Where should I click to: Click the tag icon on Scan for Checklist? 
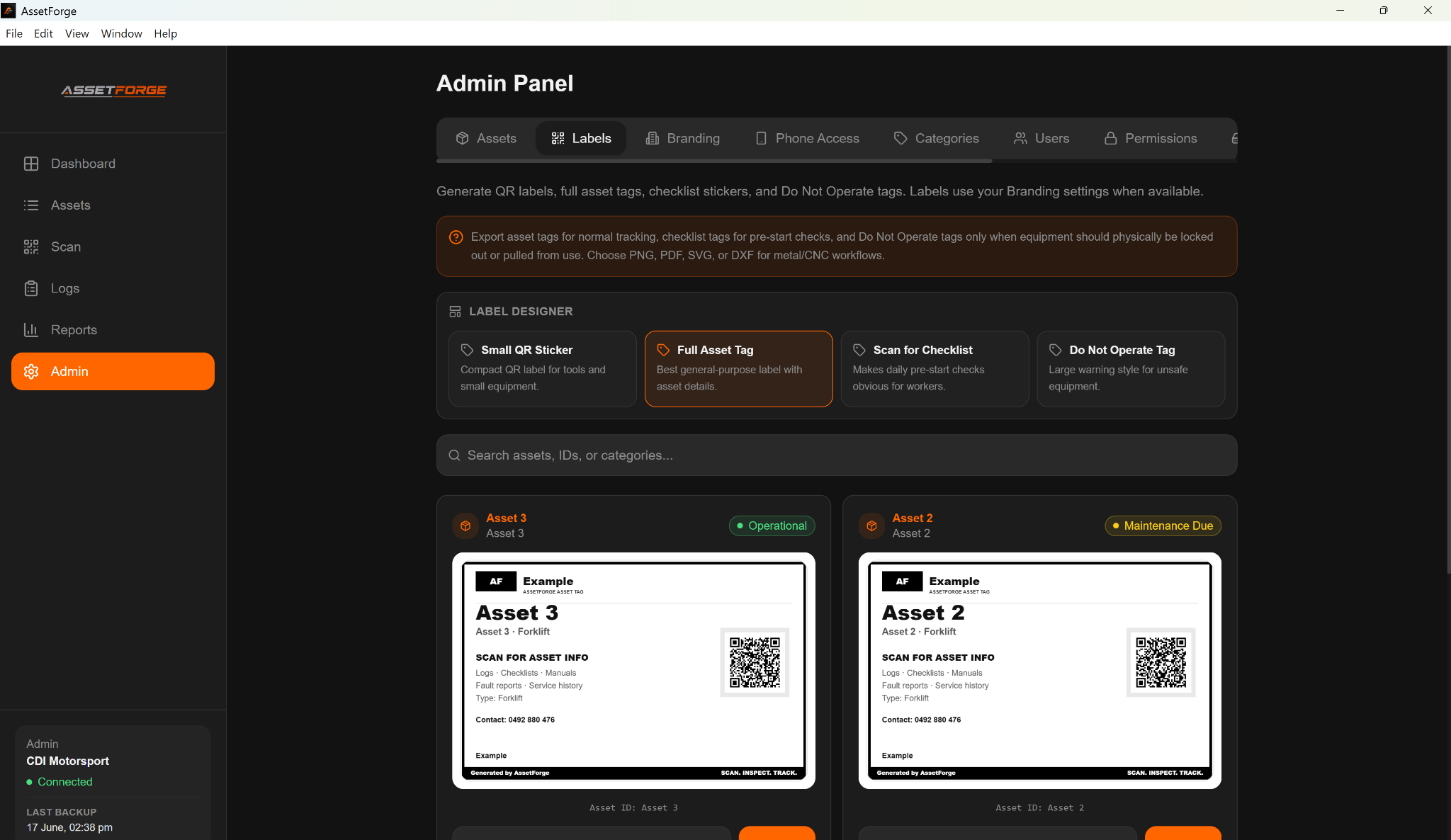point(859,350)
